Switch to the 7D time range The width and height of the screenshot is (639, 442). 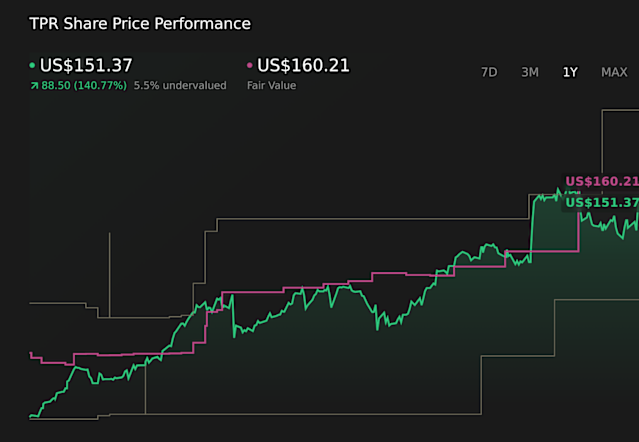click(x=489, y=72)
